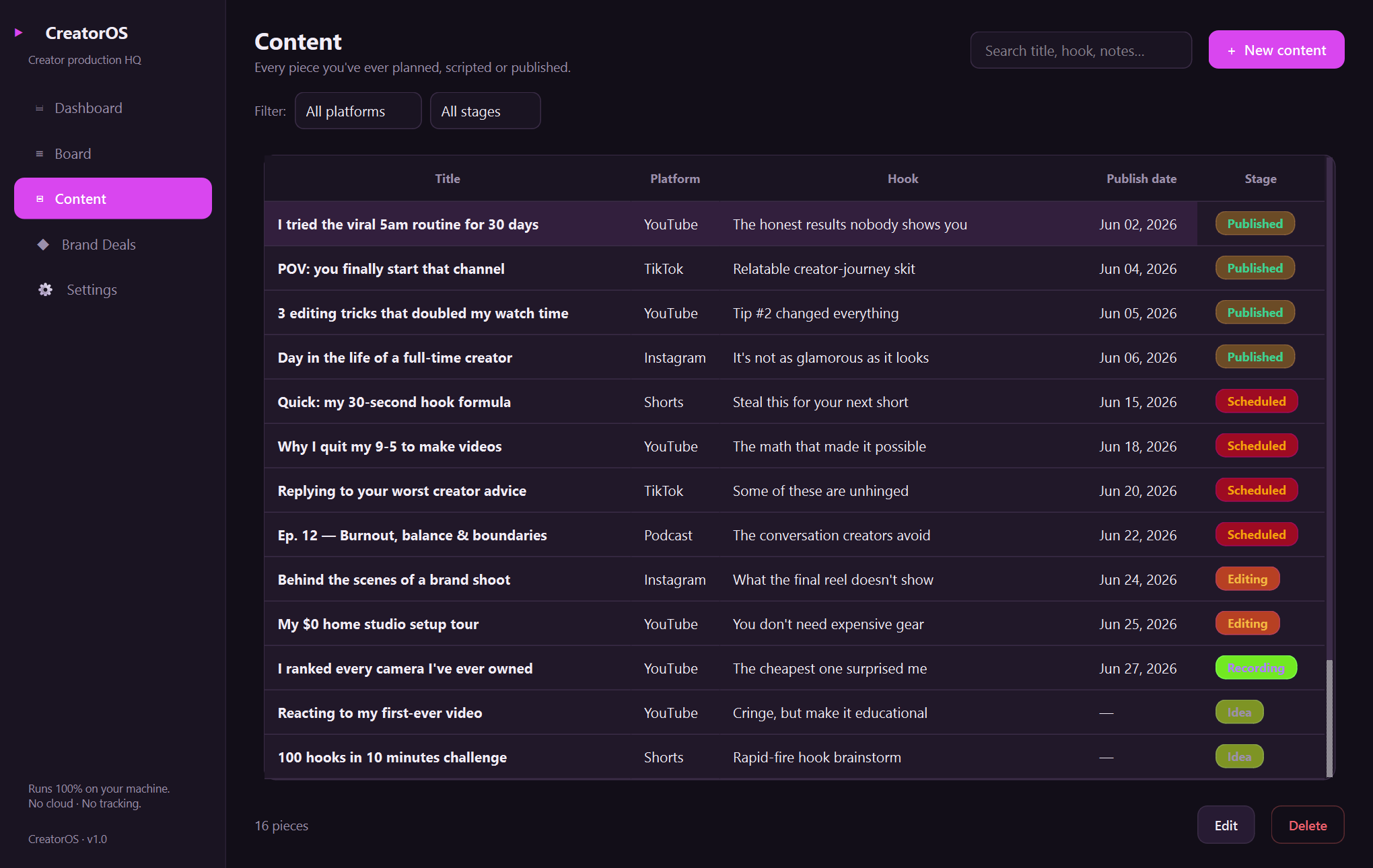Click the '16 pieces' count label
1373x868 pixels.
point(281,826)
